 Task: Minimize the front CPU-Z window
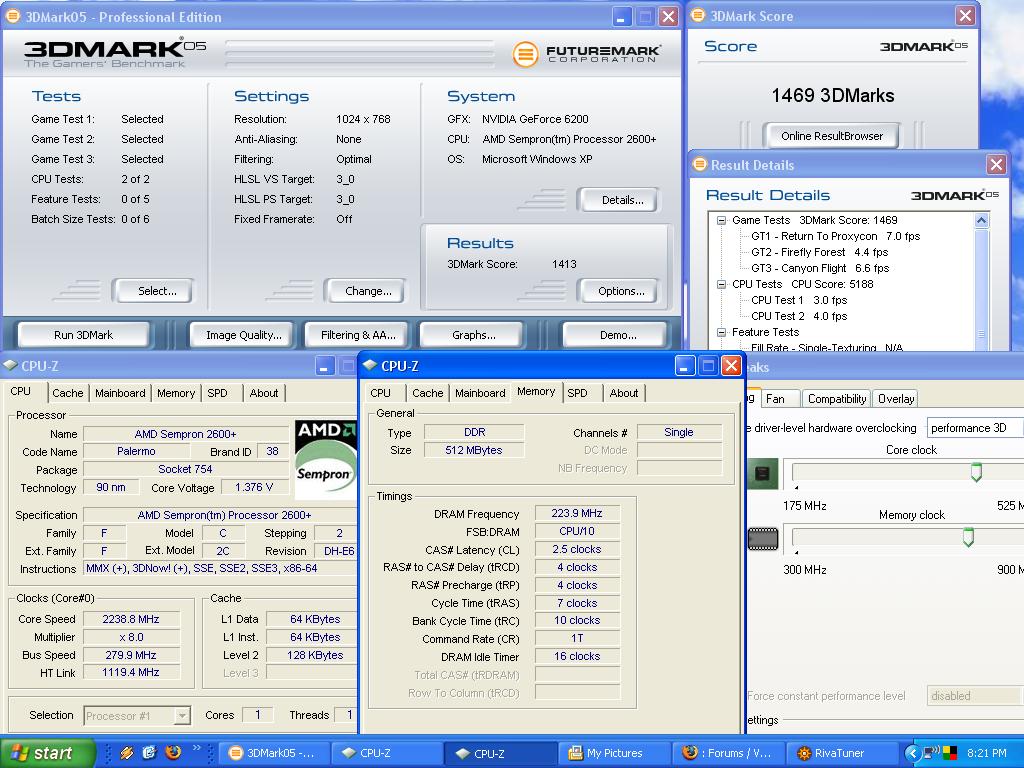(684, 366)
